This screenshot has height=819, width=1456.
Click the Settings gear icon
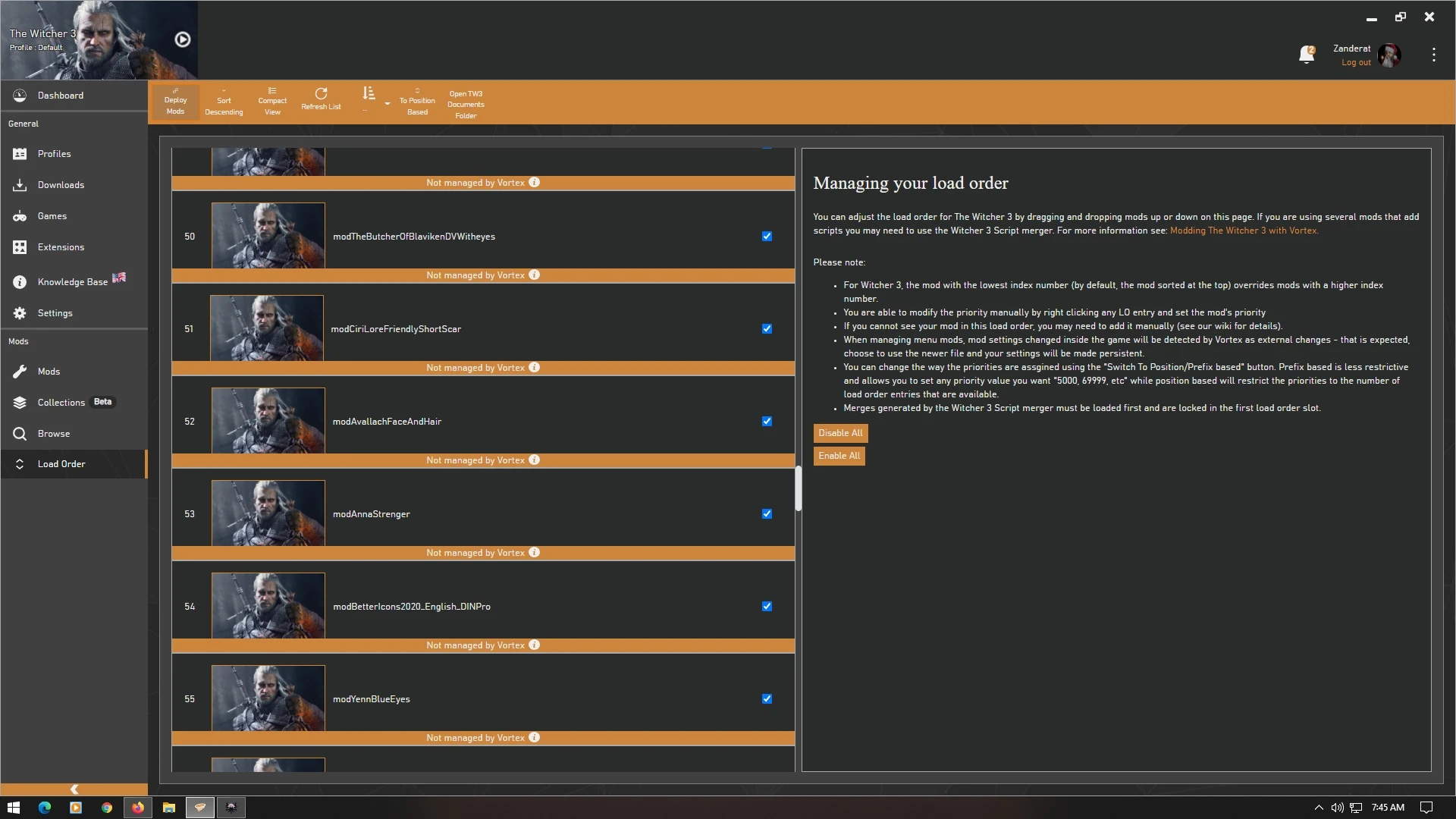(x=20, y=313)
